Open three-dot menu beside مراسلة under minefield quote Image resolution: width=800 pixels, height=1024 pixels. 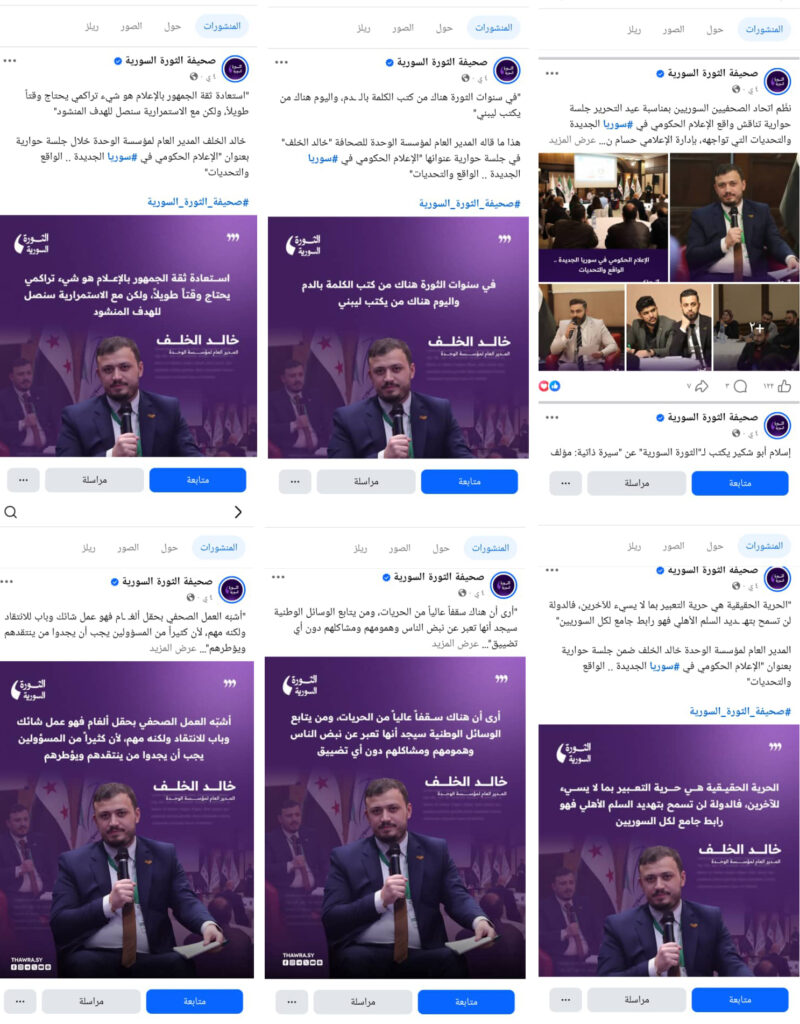point(20,1001)
